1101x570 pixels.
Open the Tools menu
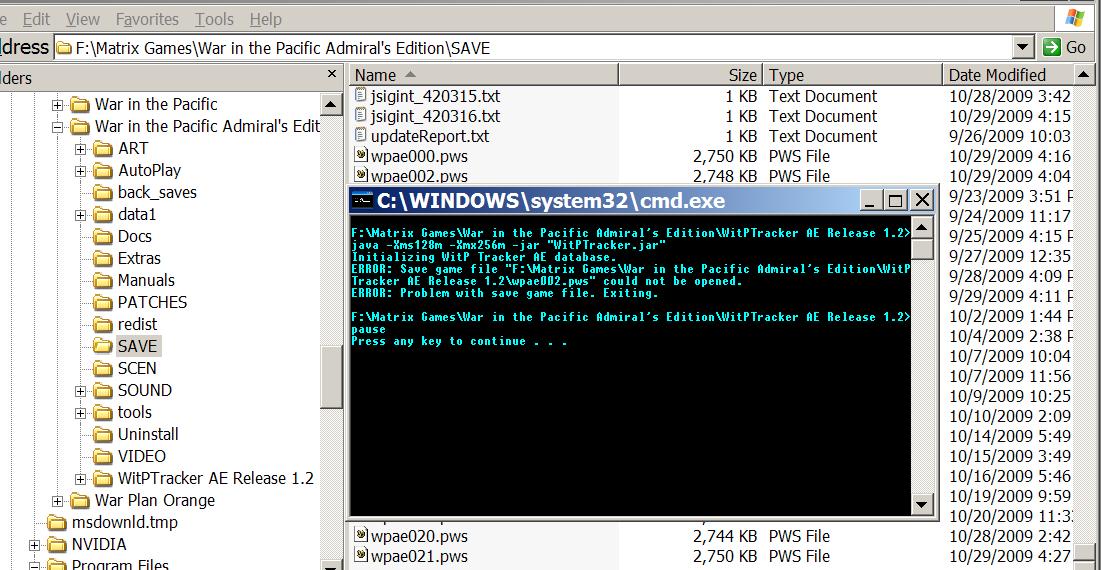214,20
